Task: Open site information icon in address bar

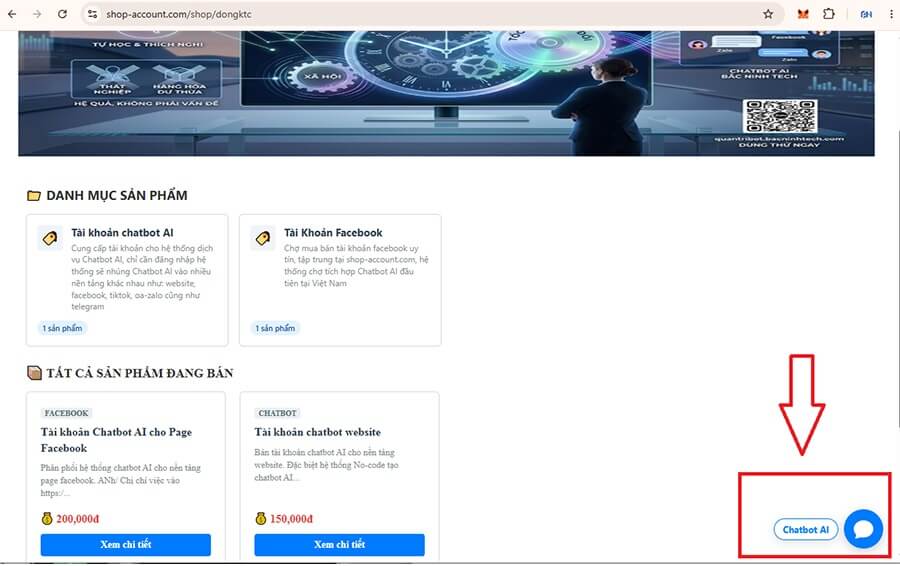Action: tap(92, 14)
